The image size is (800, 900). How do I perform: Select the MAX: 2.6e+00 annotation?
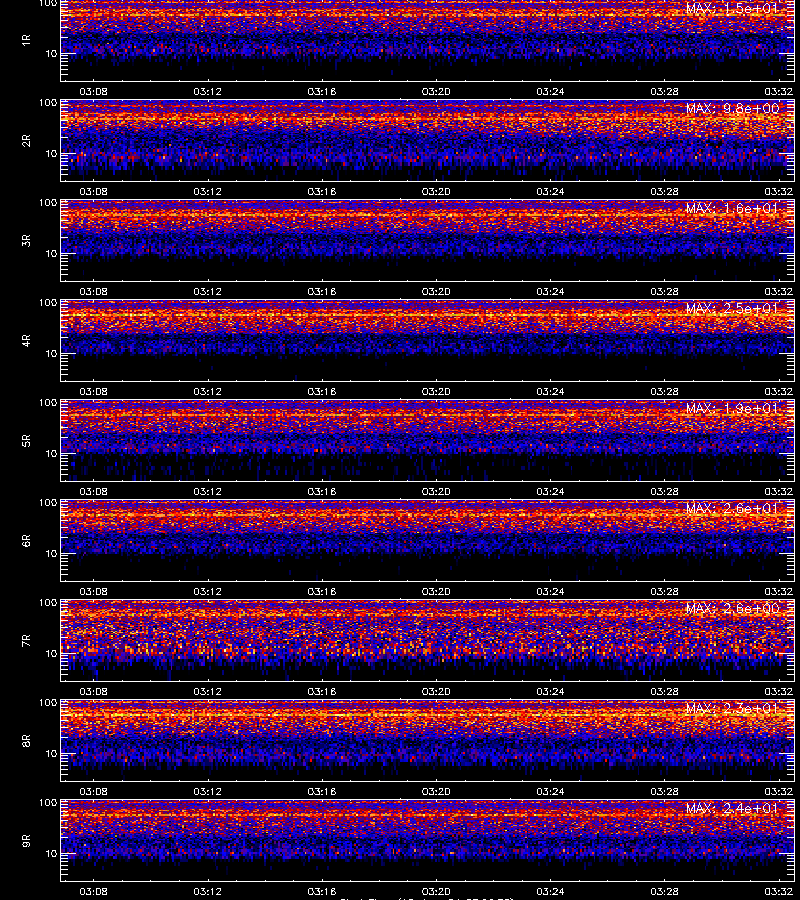pos(732,608)
